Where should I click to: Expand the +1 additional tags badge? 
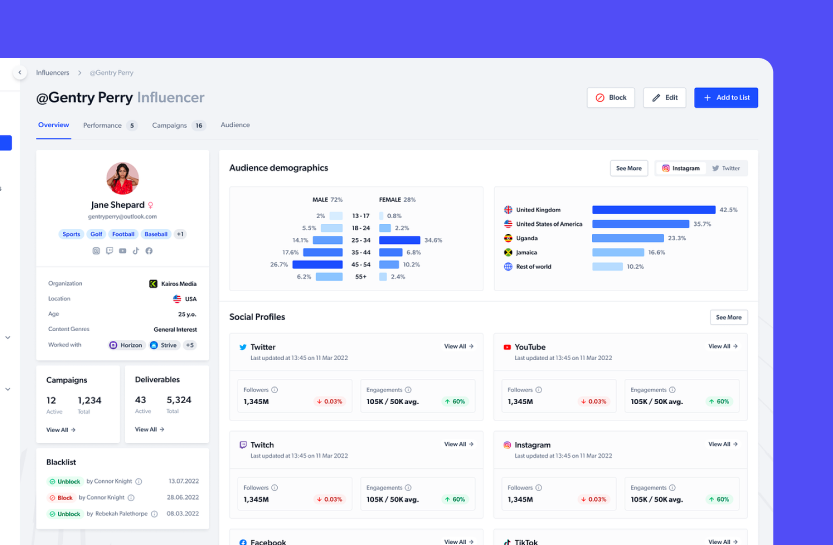(180, 234)
